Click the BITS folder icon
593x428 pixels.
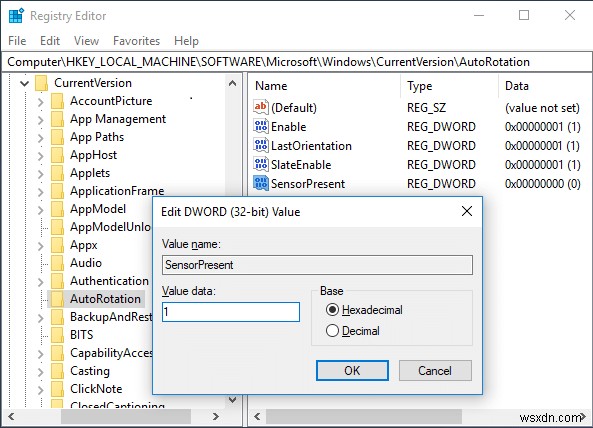pyautogui.click(x=57, y=335)
